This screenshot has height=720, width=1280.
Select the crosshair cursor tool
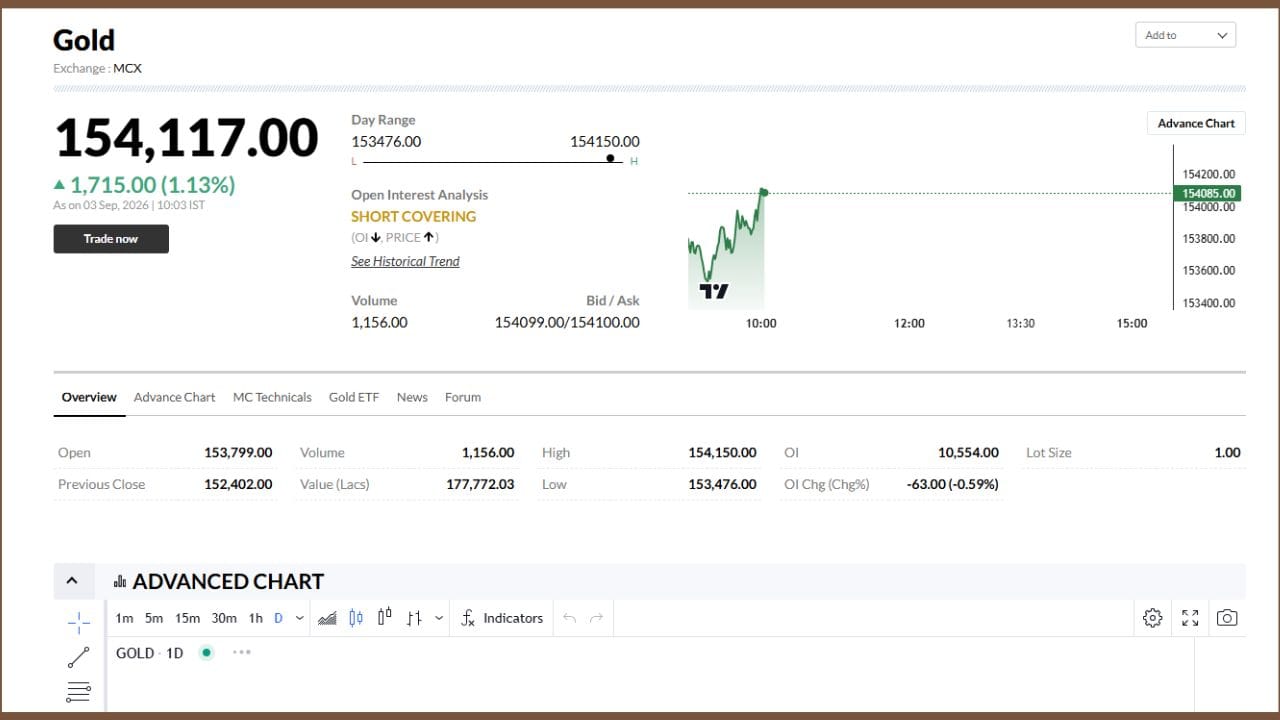pyautogui.click(x=79, y=622)
